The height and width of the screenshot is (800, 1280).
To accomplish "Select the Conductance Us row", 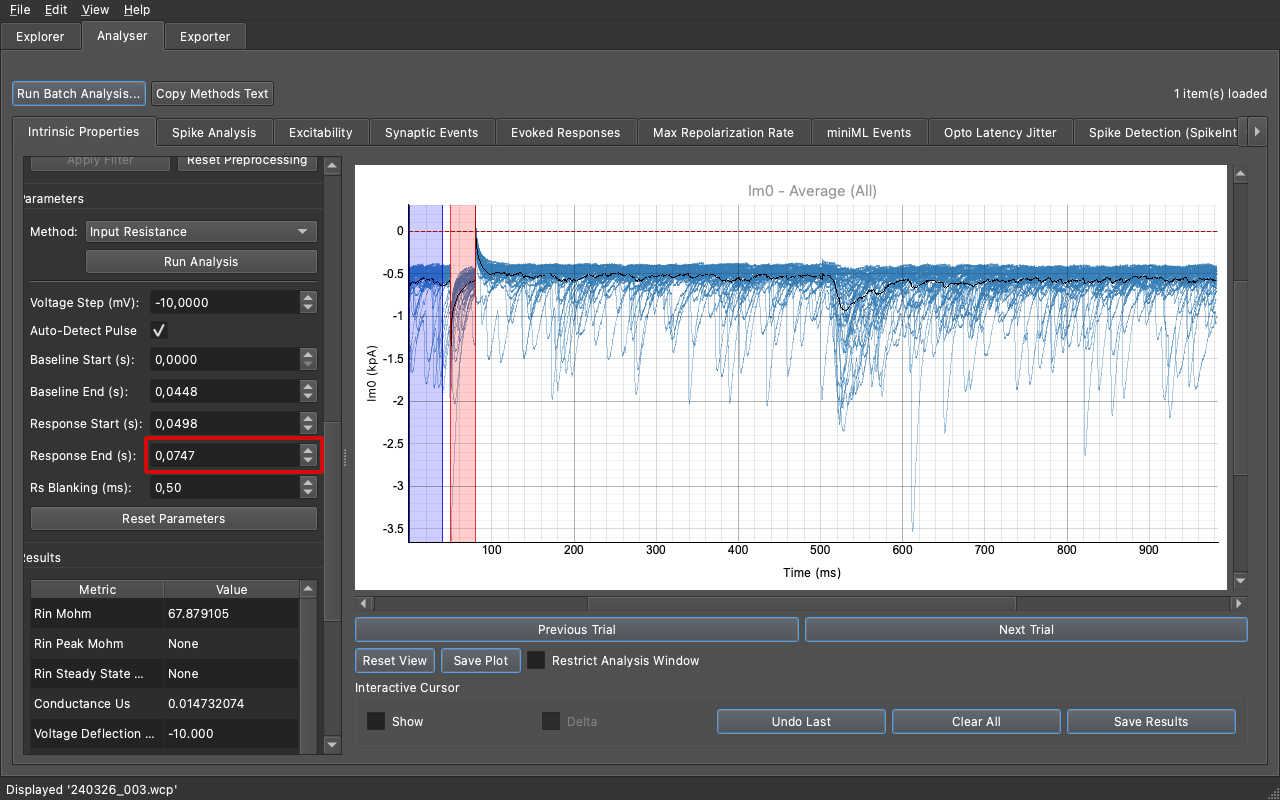I will 164,704.
